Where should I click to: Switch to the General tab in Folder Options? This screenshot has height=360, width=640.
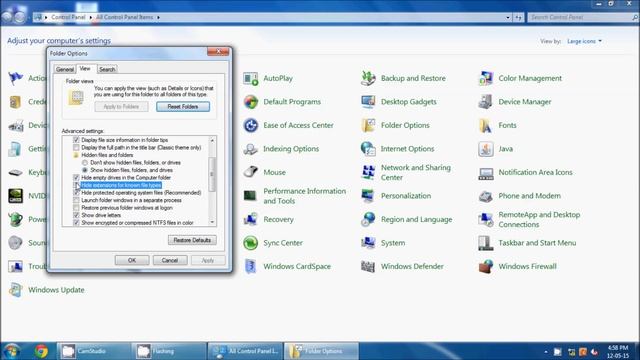point(64,69)
